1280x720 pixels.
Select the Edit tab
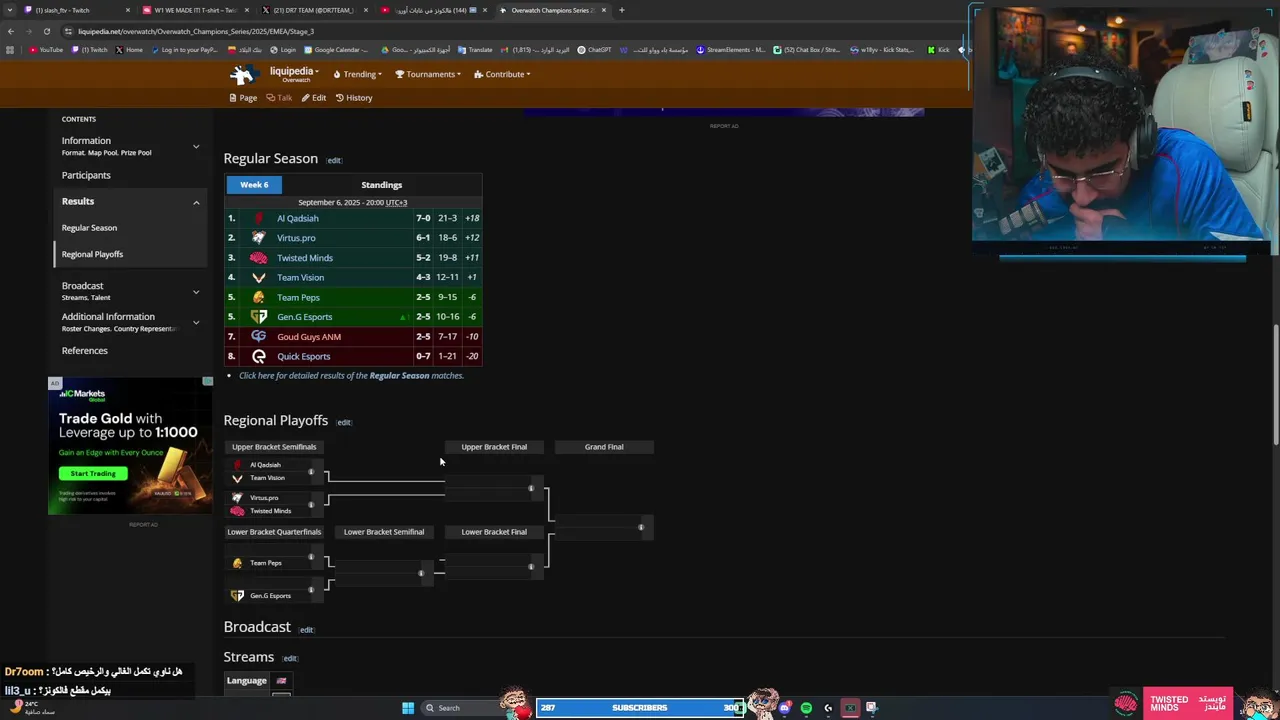(314, 98)
